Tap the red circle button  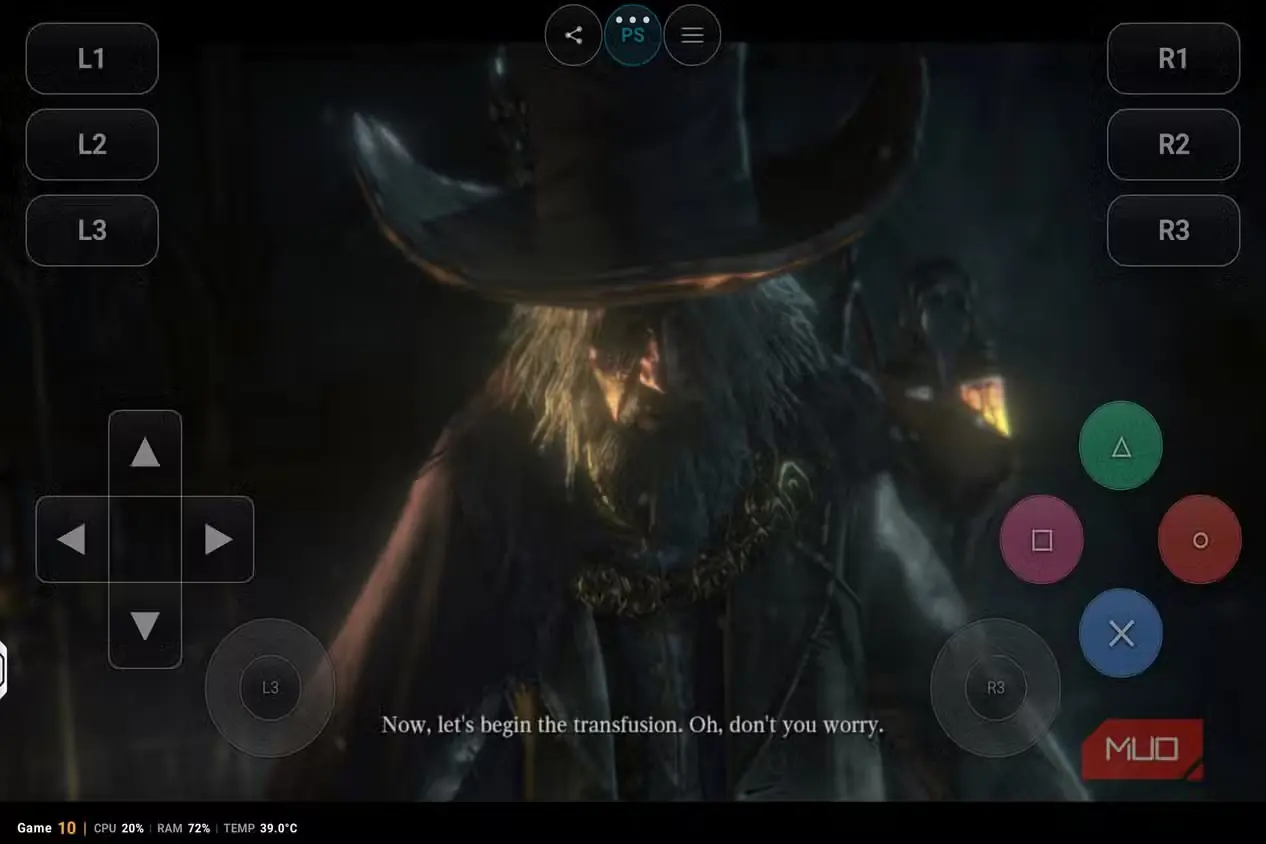point(1200,540)
